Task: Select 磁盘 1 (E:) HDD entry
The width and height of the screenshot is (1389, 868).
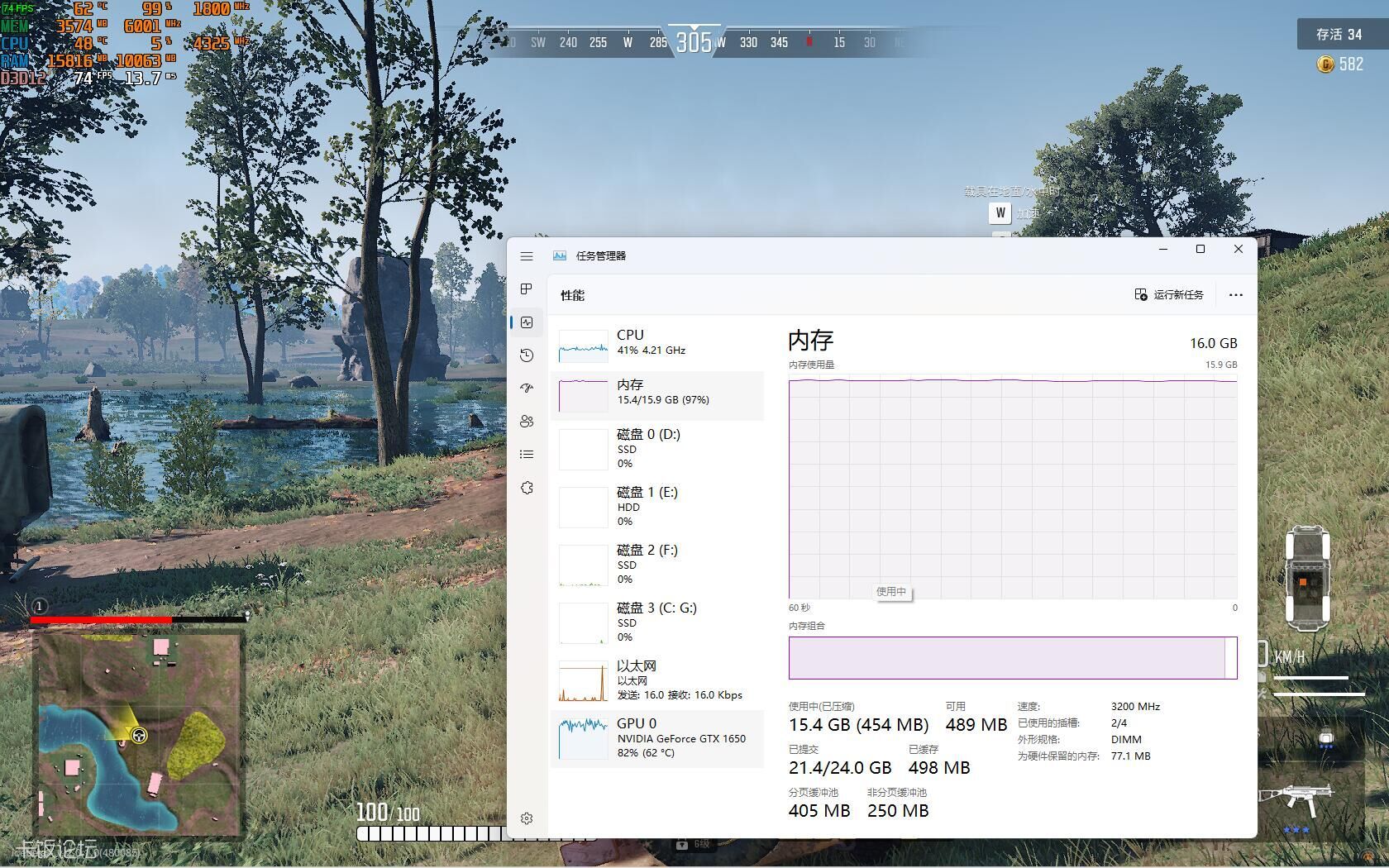Action: point(657,507)
